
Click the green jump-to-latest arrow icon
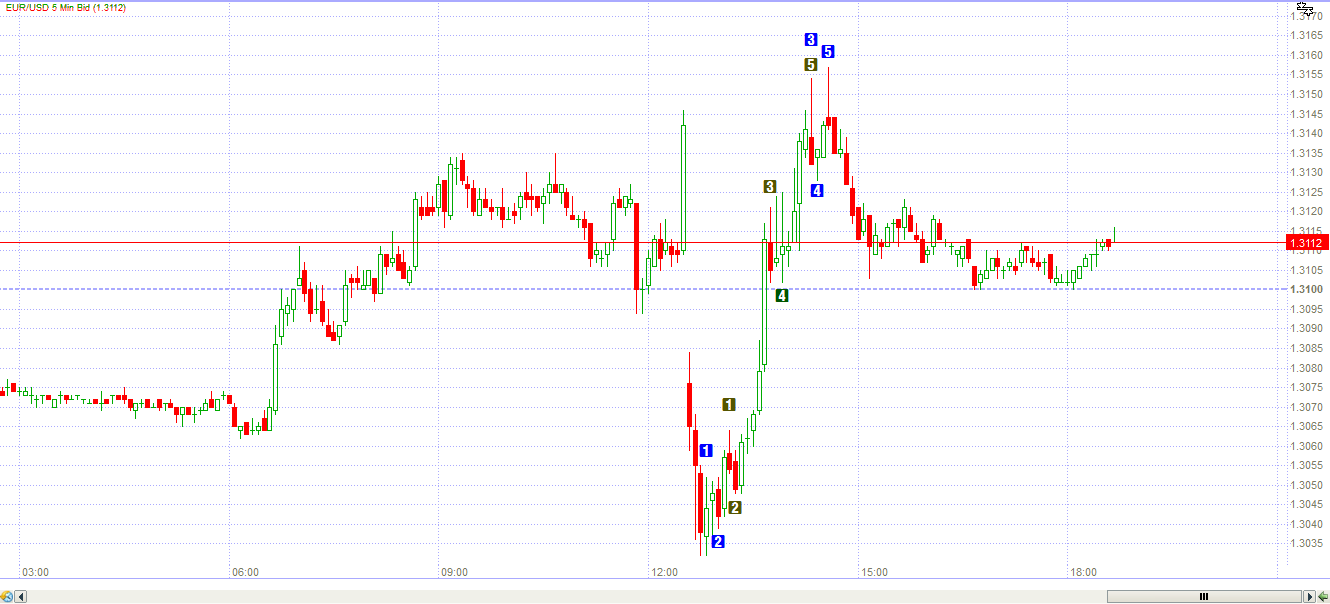[1323, 597]
